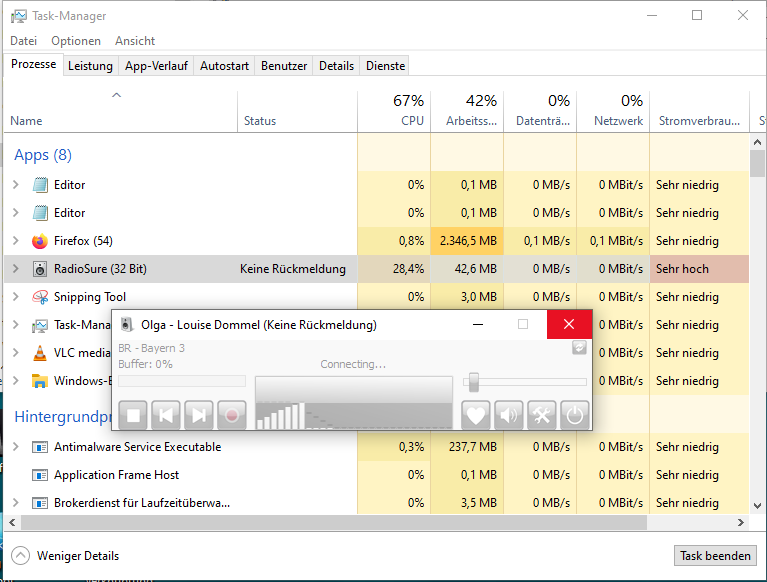Viewport: 767px width, 582px height.
Task: Click the Firefox icon
Action: point(40,241)
